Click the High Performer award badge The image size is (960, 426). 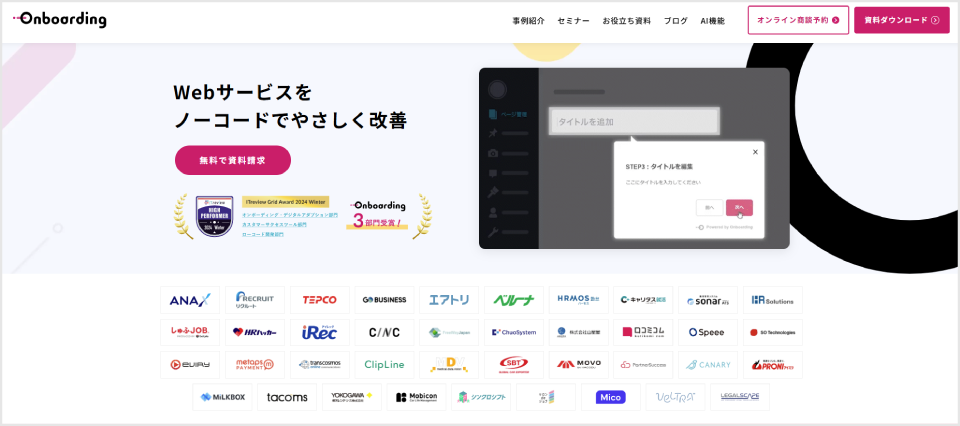(x=214, y=216)
